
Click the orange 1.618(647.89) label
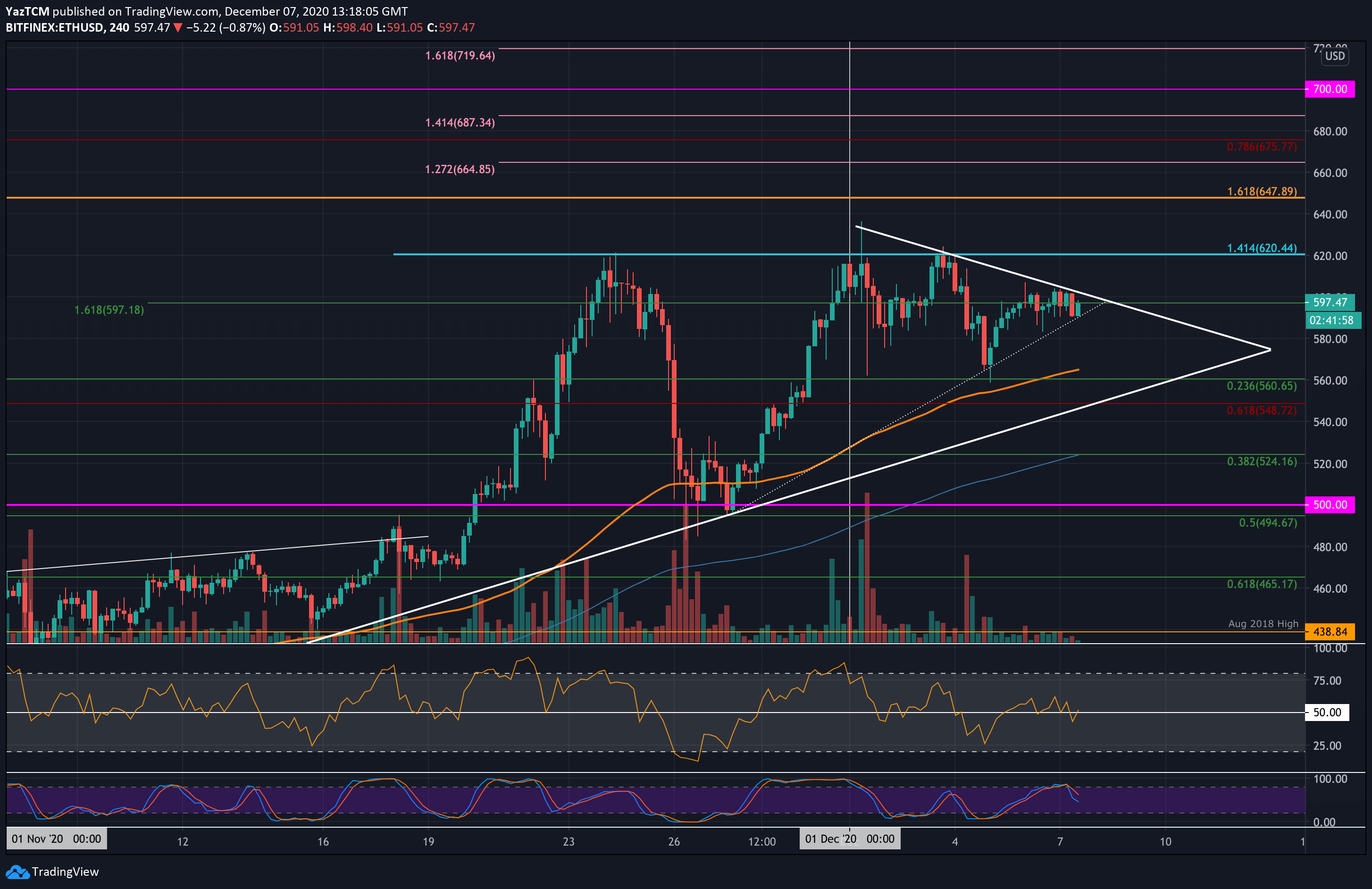(1261, 192)
